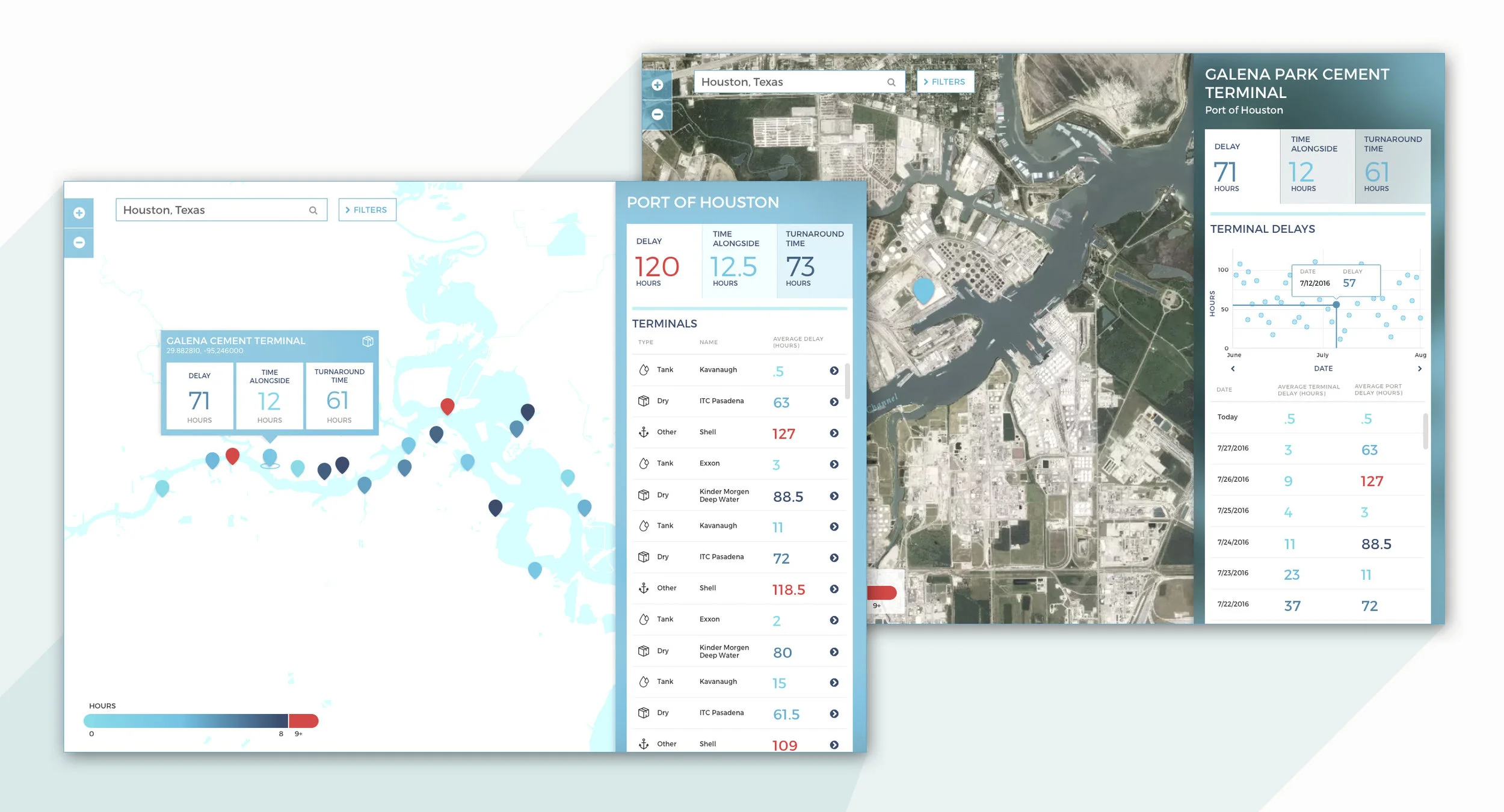Open details arrow for Shell 127 row
The width and height of the screenshot is (1504, 812).
[x=834, y=433]
